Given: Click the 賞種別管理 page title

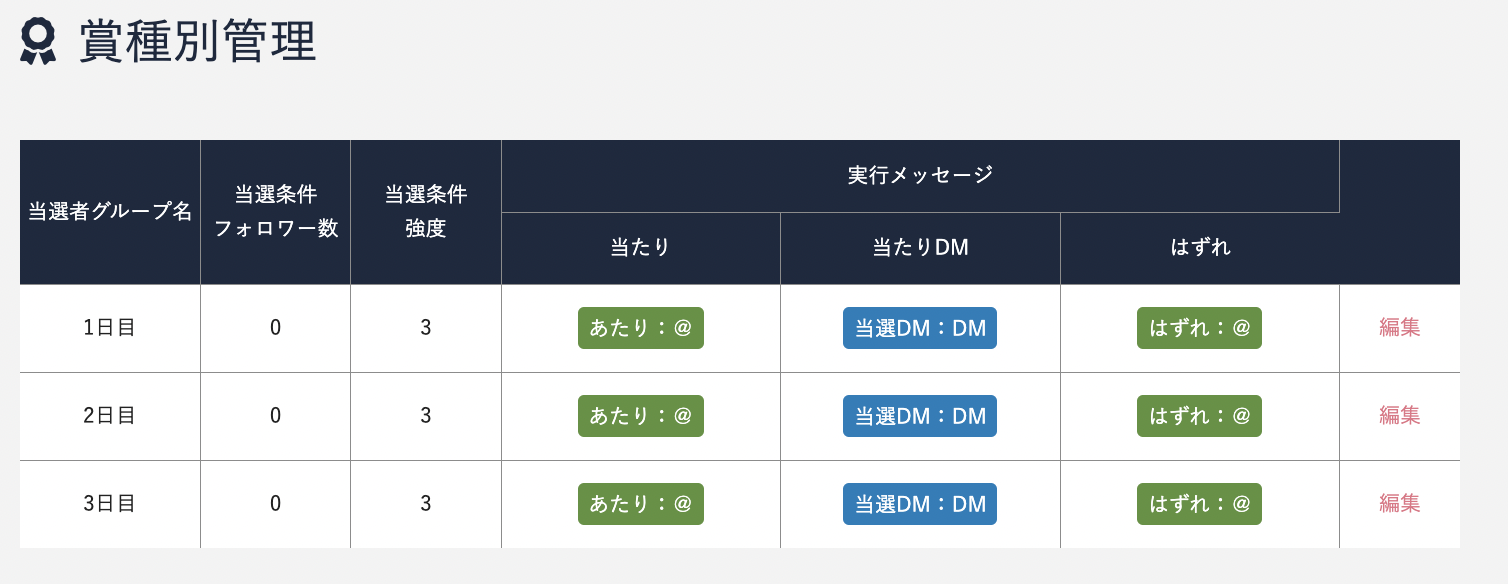Looking at the screenshot, I should (197, 43).
